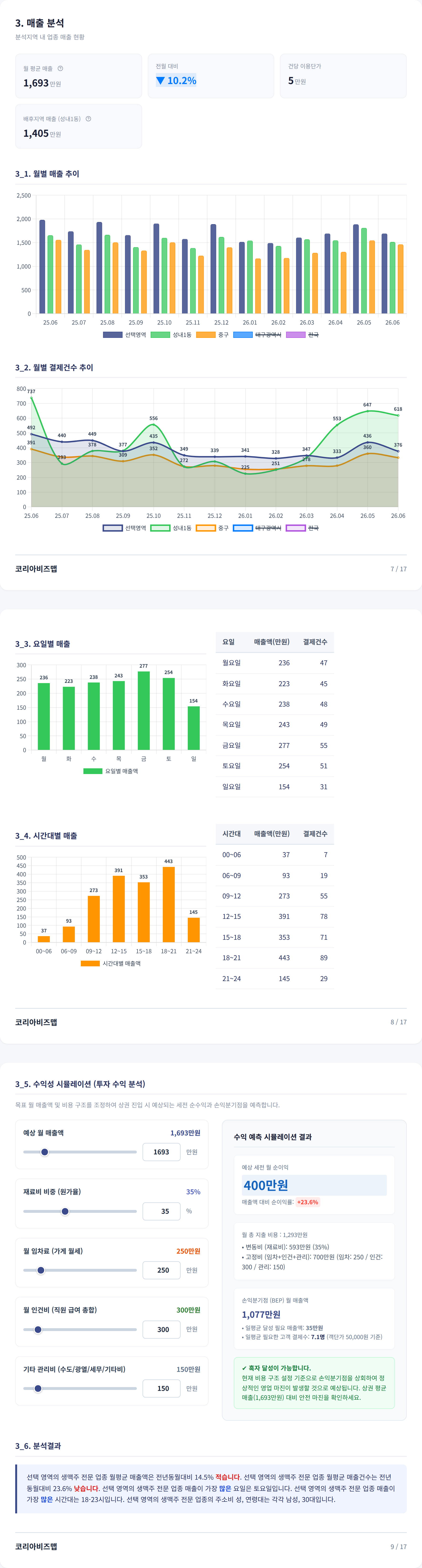Click the 3_6. 분석결과 heading

38,1446
